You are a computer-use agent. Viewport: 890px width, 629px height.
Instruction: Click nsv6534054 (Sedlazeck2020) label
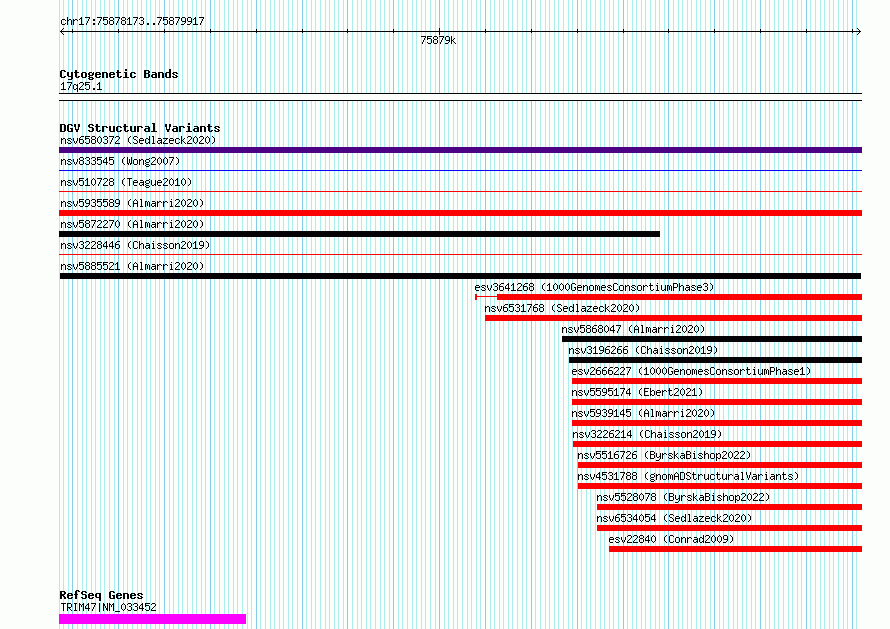[x=674, y=518]
